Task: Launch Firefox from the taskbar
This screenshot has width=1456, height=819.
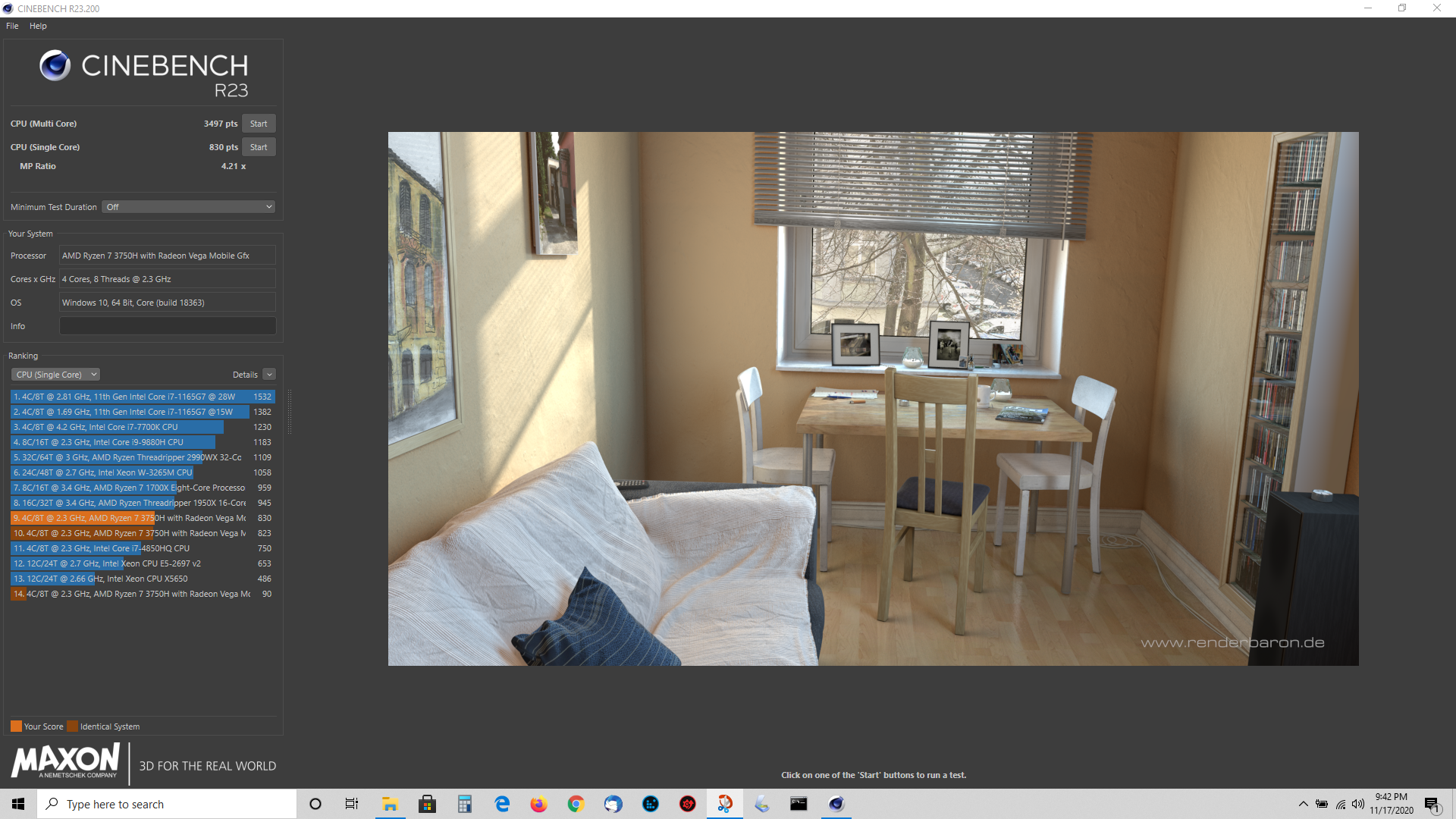Action: tap(538, 804)
